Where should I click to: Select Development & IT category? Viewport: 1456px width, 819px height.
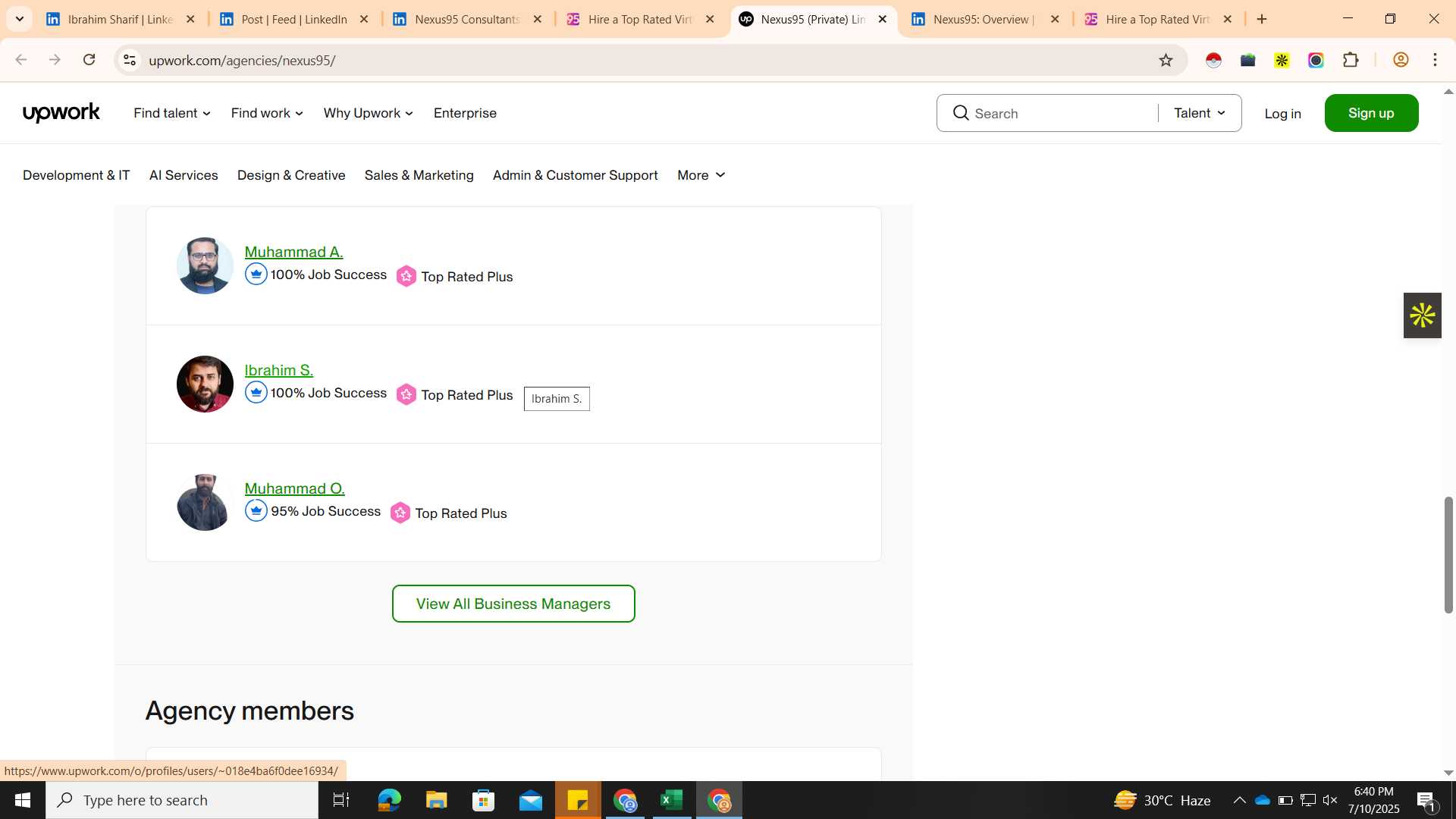pos(76,175)
